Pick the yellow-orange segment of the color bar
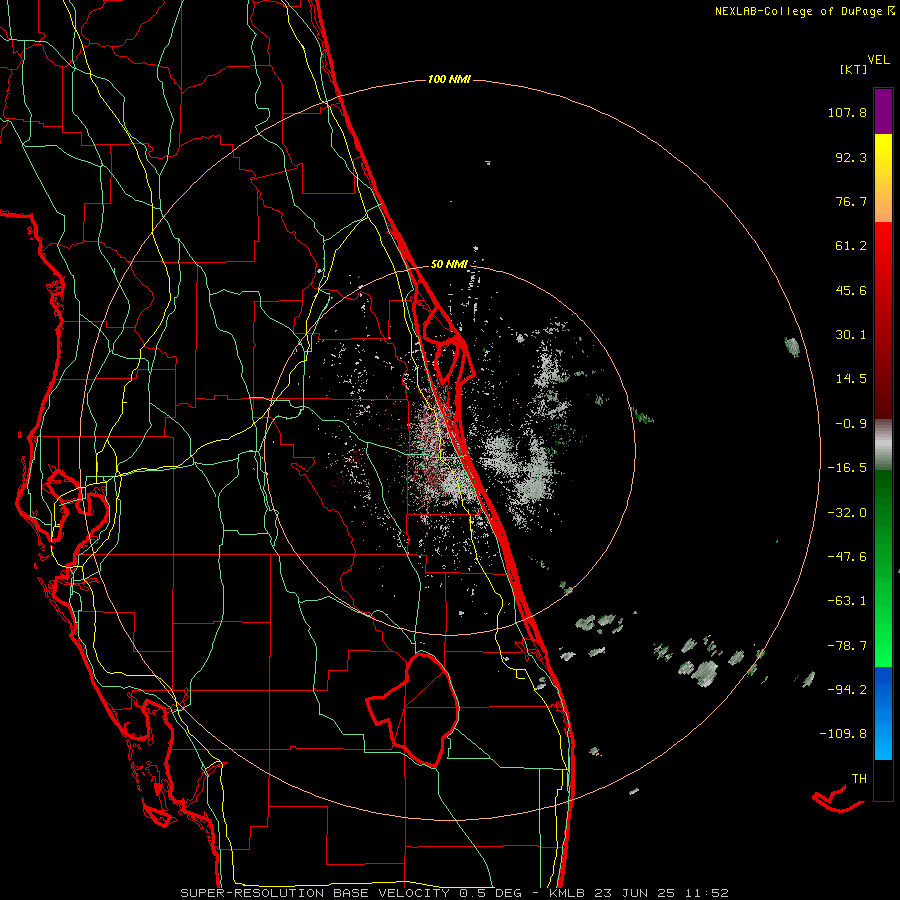This screenshot has width=900, height=900. tap(883, 178)
